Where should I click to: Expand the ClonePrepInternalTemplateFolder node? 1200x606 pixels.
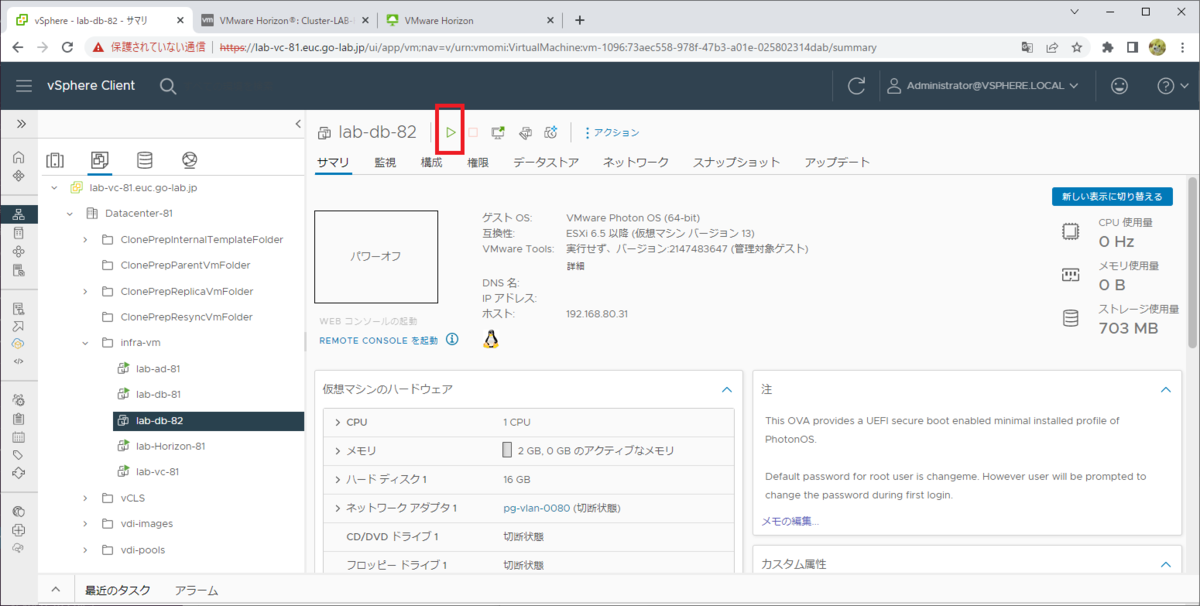pos(86,239)
